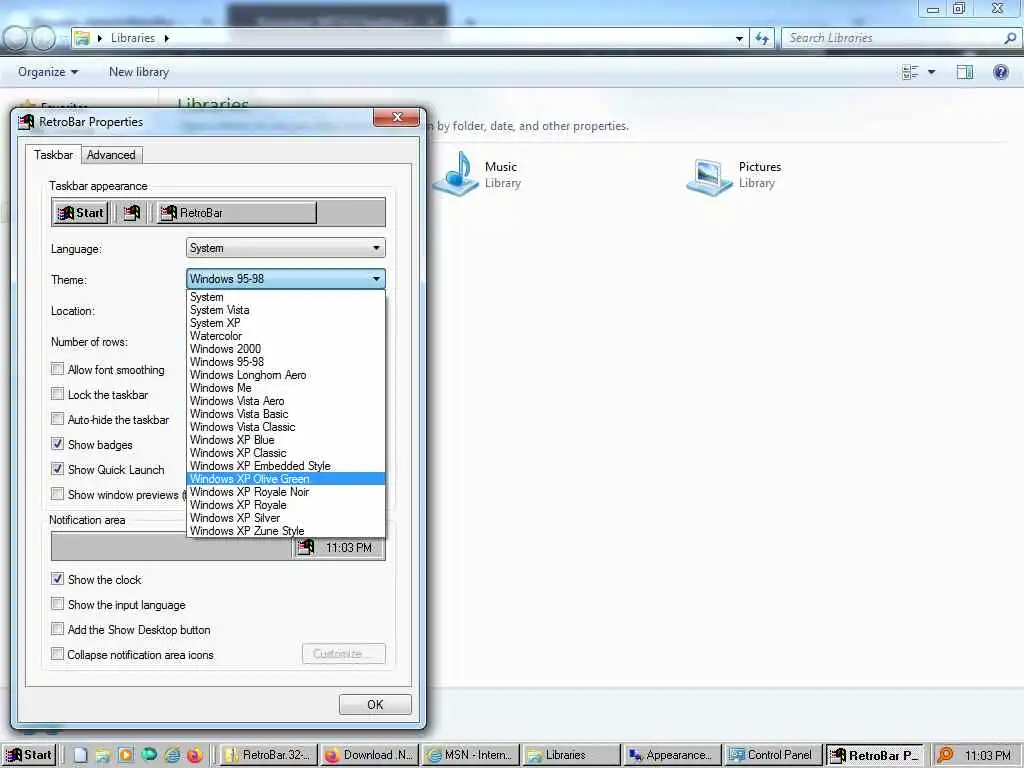Choose Windows XP Royale theme
Screen dimensions: 1024x768
tap(285, 505)
